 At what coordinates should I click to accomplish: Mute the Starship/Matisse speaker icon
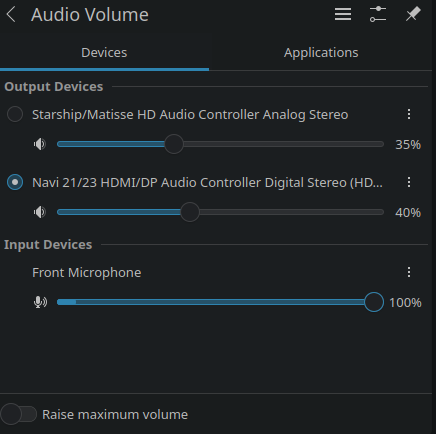pos(40,144)
